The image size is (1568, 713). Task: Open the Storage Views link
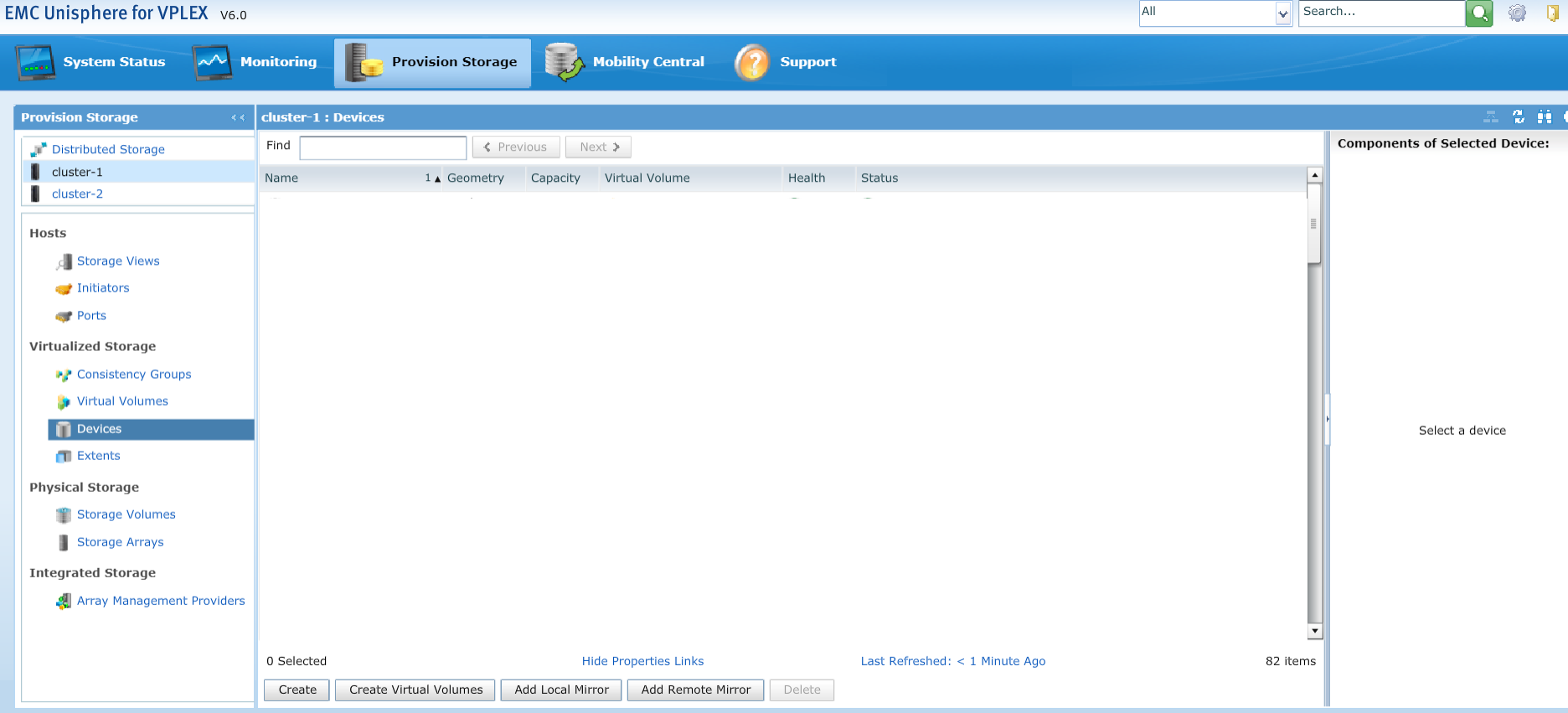point(118,261)
